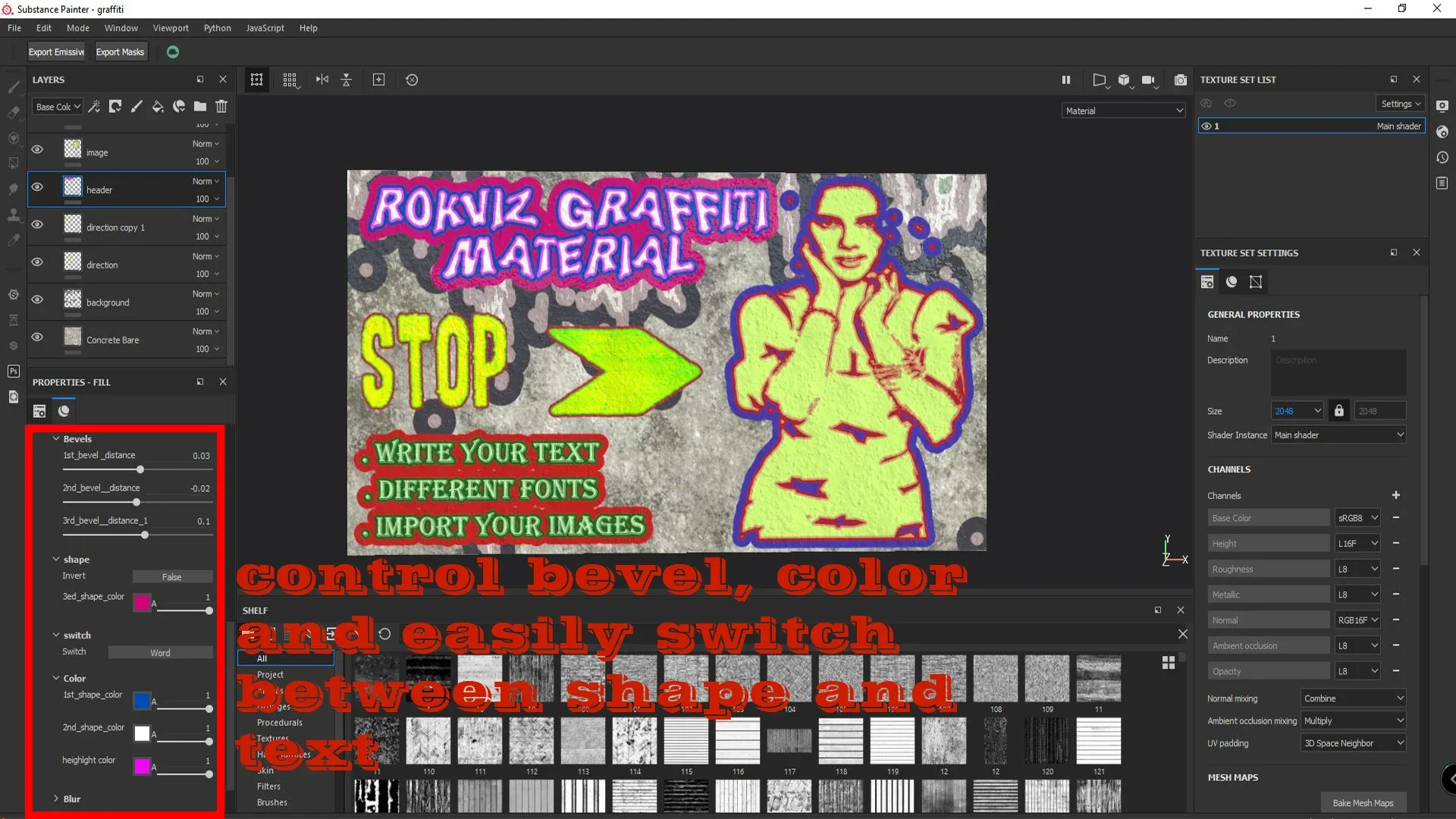Select the Paint brush tool in left toolbar

point(14,86)
